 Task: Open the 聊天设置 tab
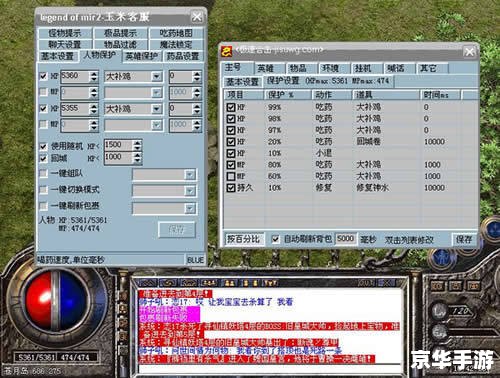(65, 44)
